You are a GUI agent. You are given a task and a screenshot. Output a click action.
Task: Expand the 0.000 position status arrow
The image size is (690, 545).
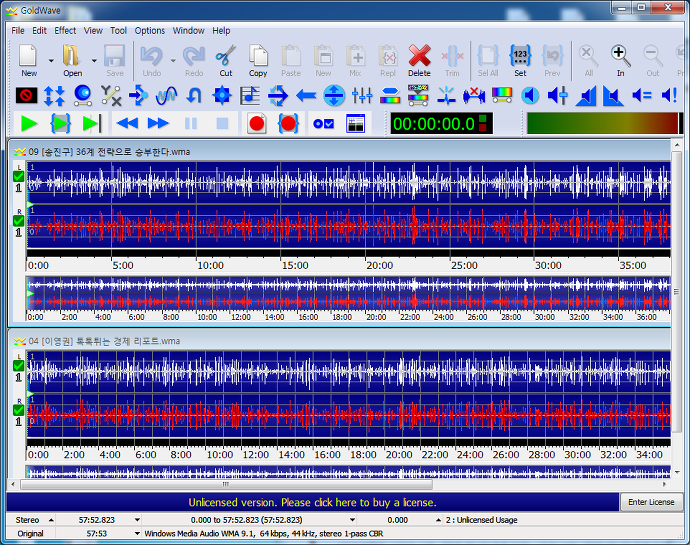[438, 520]
